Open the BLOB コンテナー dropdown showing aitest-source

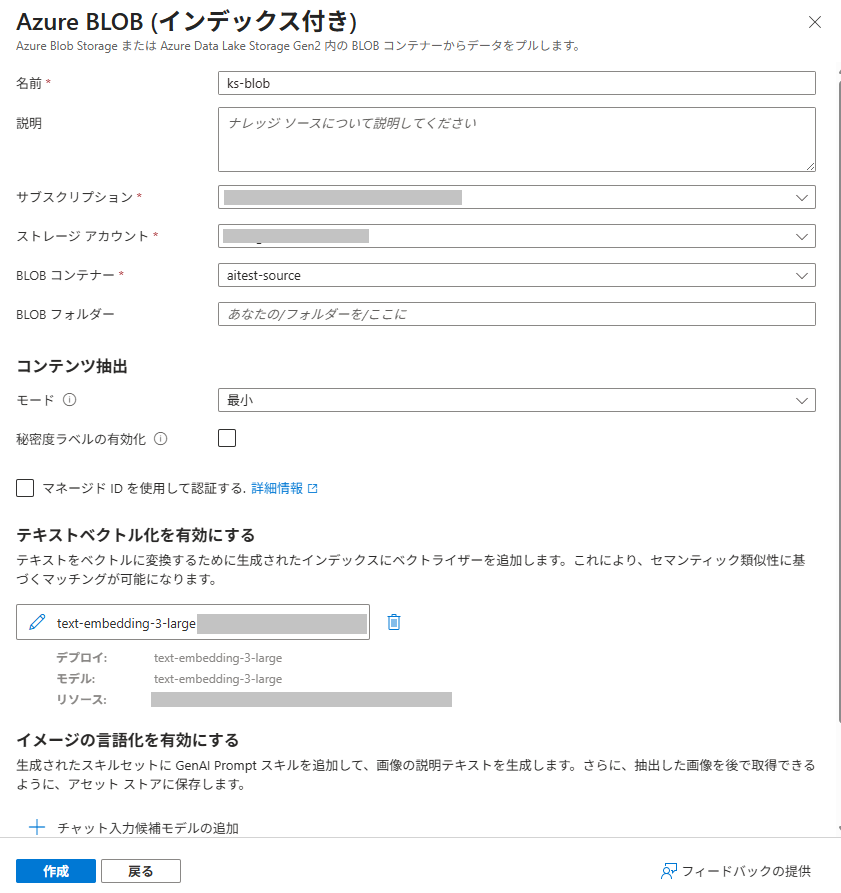tap(516, 275)
